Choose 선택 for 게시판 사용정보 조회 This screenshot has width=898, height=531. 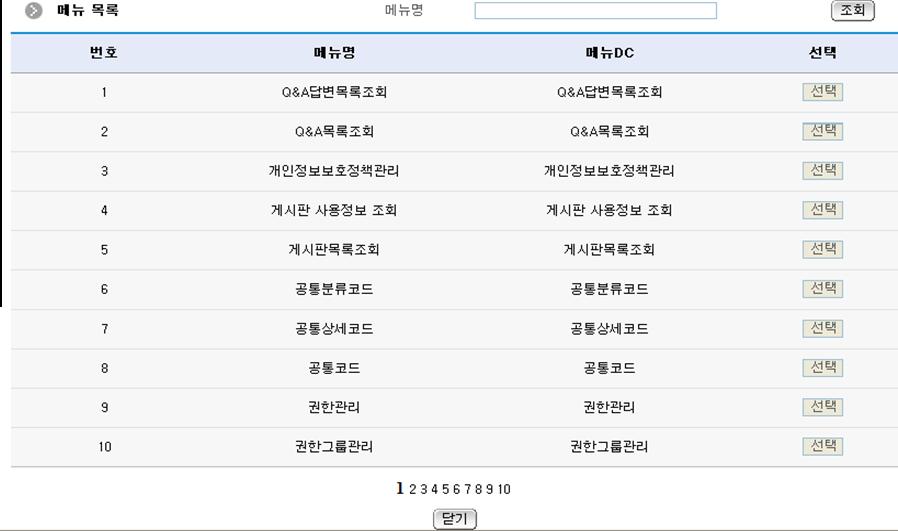822,210
